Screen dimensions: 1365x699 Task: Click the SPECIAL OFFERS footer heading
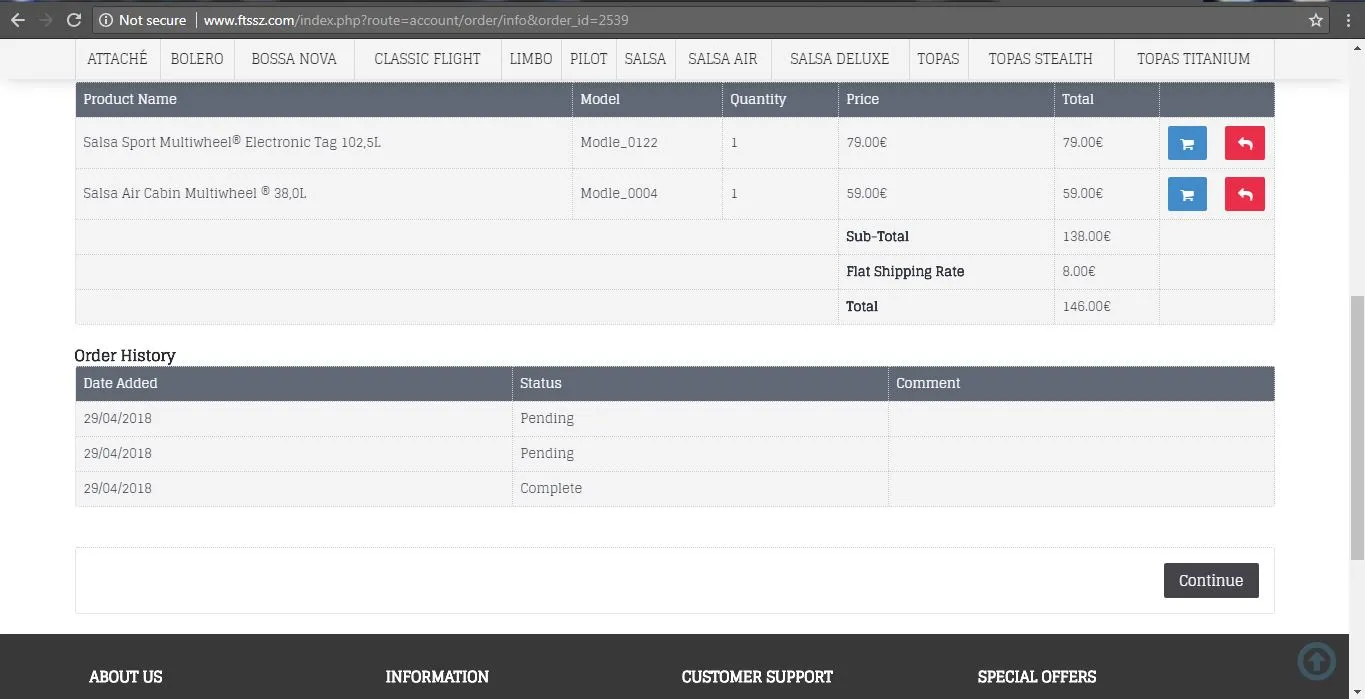coord(1037,677)
